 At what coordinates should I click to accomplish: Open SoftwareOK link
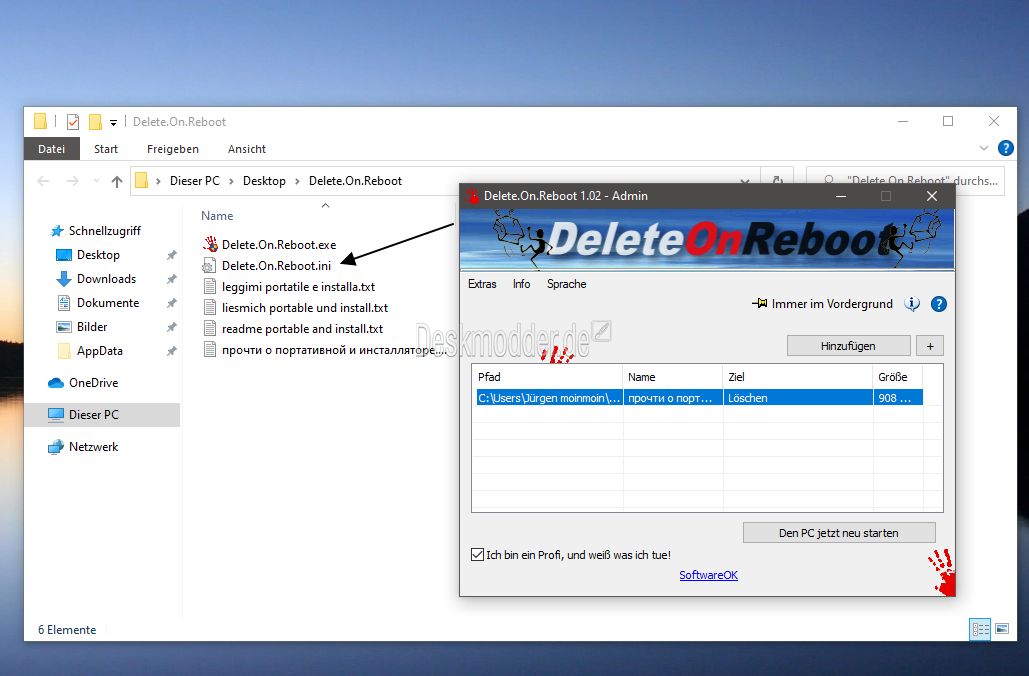coord(708,575)
